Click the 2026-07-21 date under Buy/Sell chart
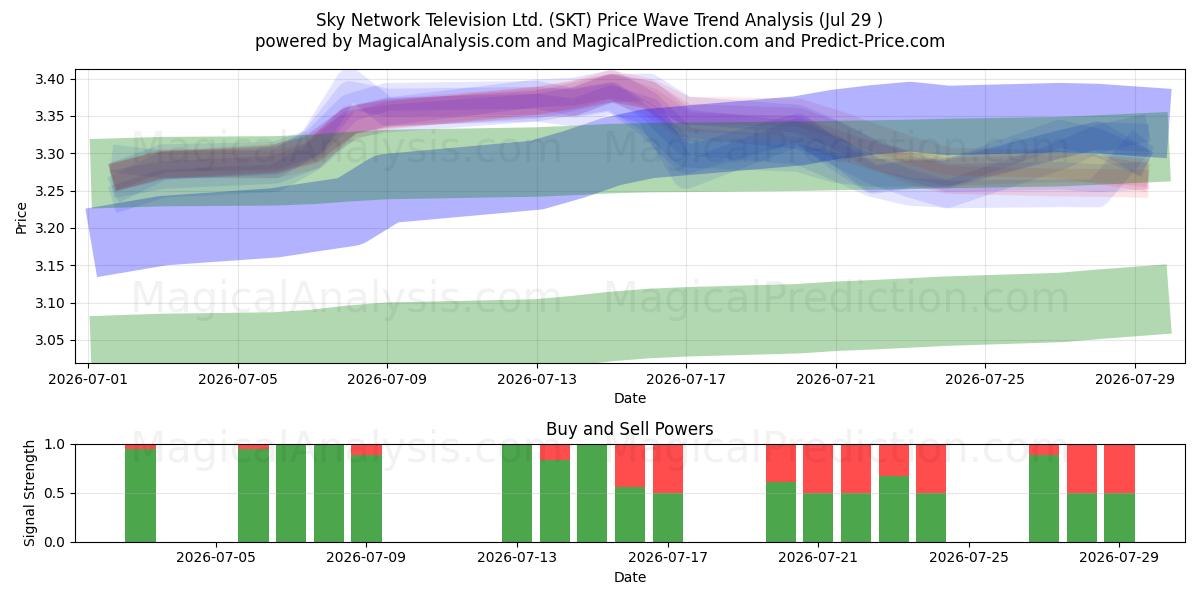 click(819, 558)
